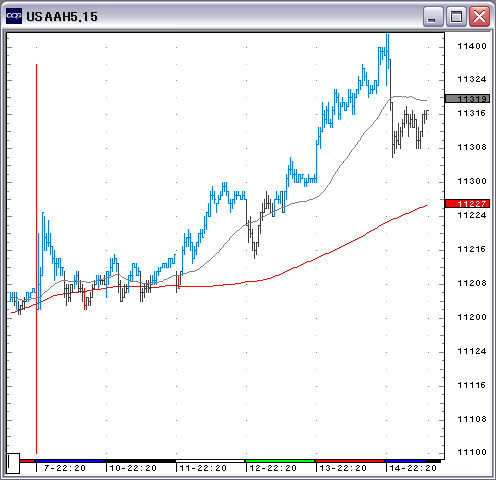Click the 10-22:20 time axis label
The width and height of the screenshot is (496, 480).
coord(133,468)
